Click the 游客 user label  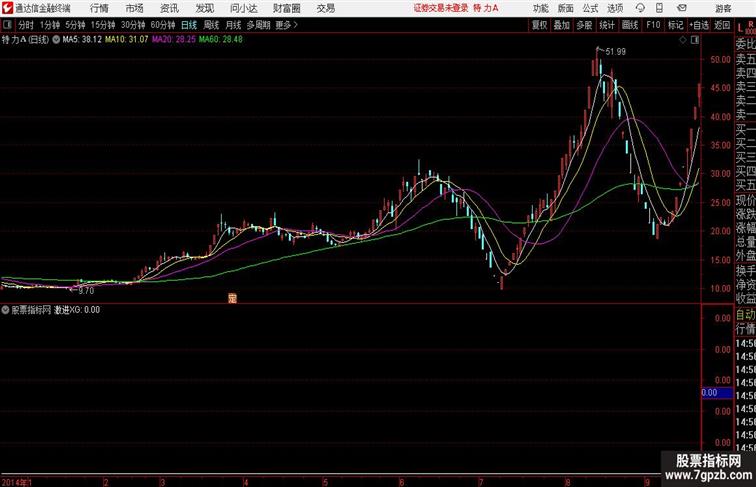tap(723, 8)
